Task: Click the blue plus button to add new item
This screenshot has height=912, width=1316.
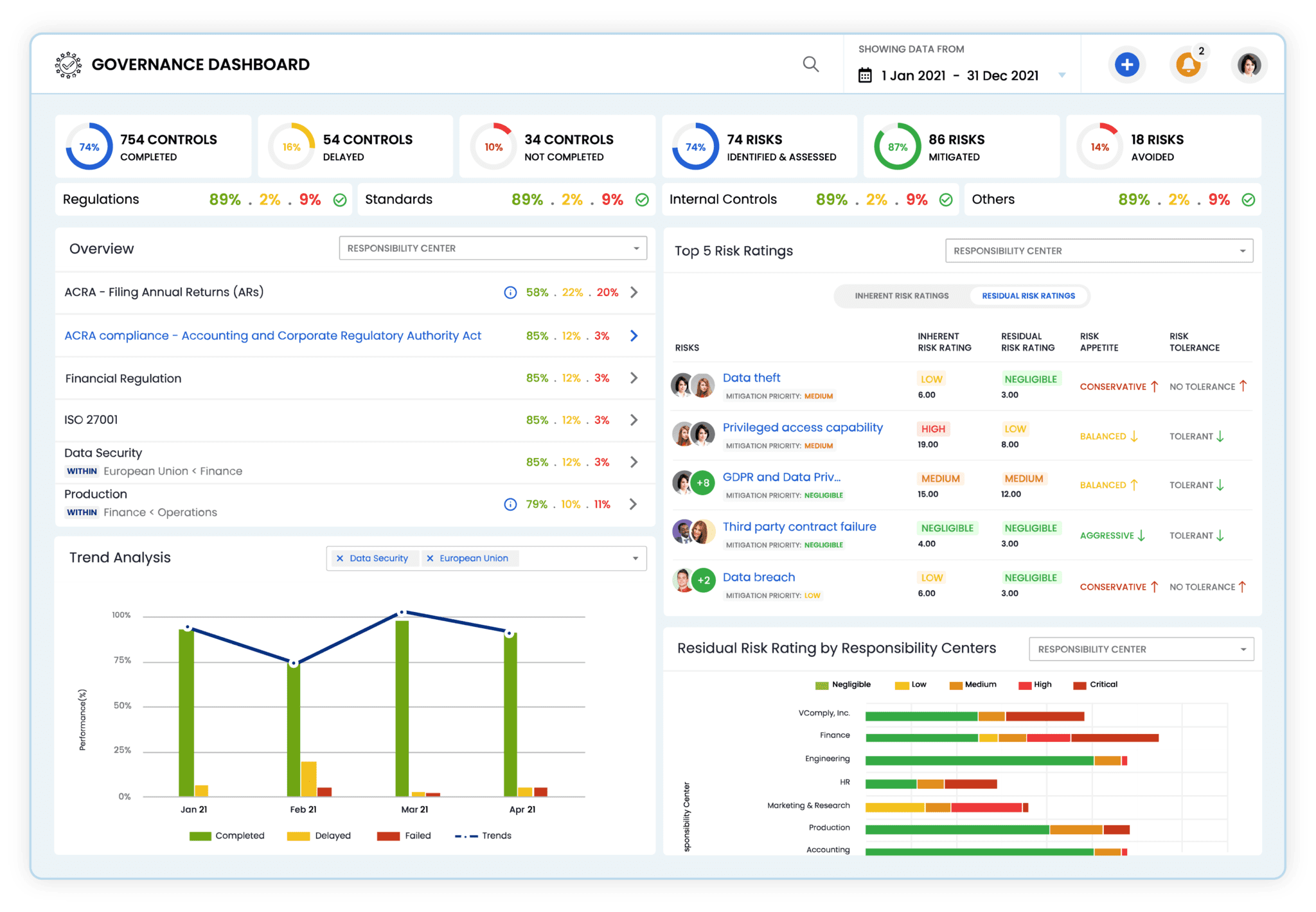Action: coord(1126,64)
